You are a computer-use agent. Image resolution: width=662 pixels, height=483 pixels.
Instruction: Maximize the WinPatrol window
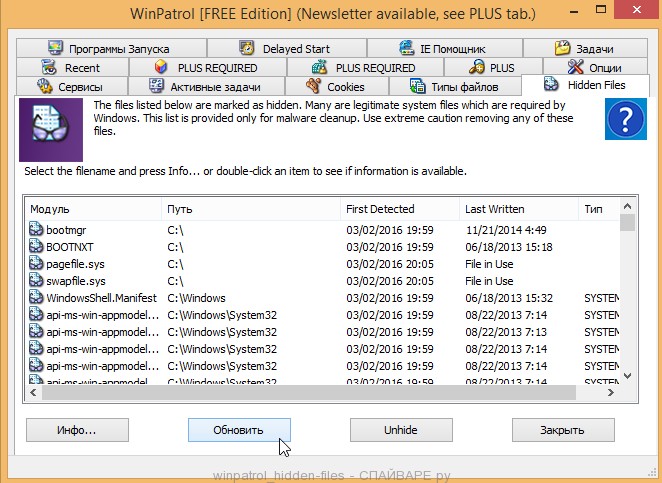(x=600, y=9)
